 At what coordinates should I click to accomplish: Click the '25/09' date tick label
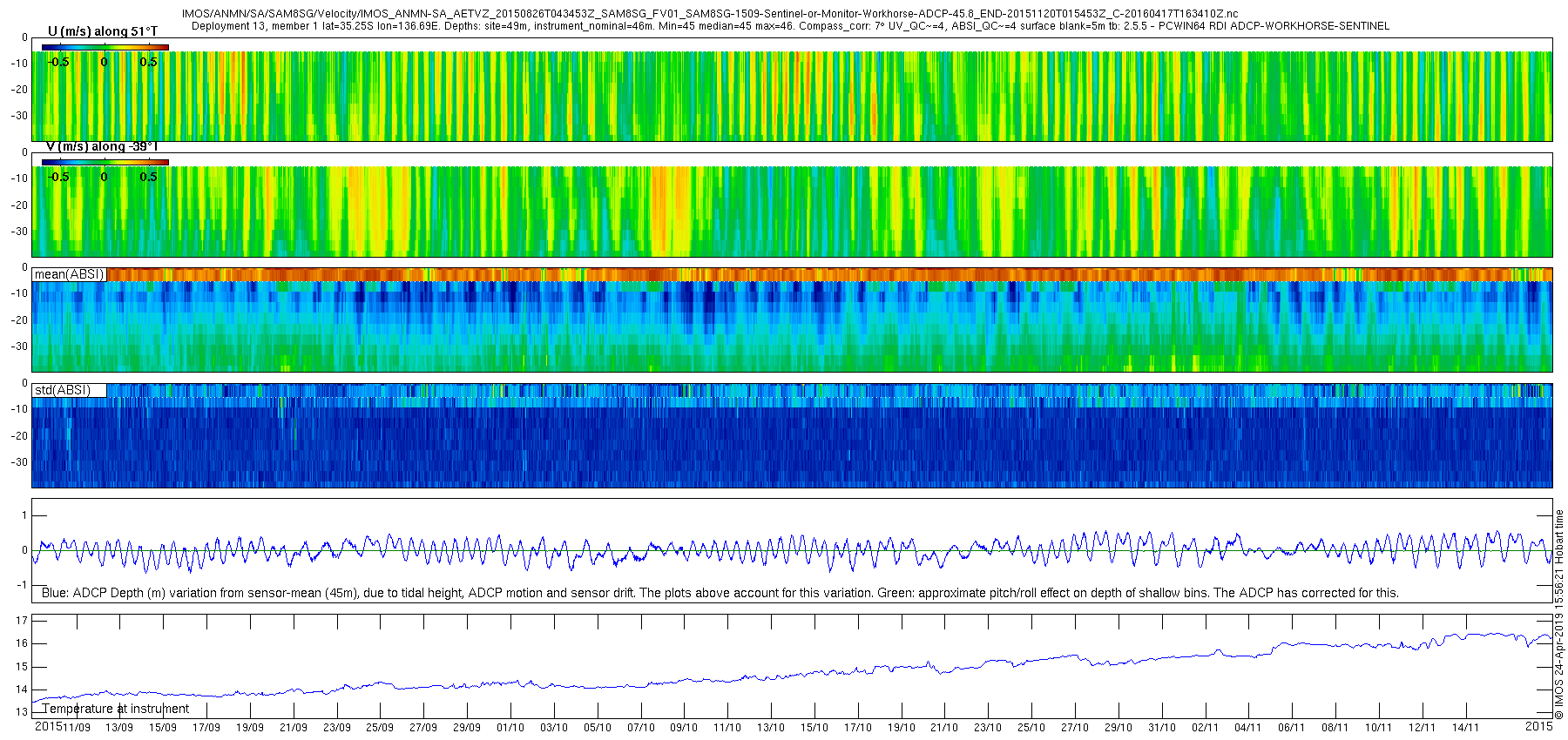pos(380,728)
